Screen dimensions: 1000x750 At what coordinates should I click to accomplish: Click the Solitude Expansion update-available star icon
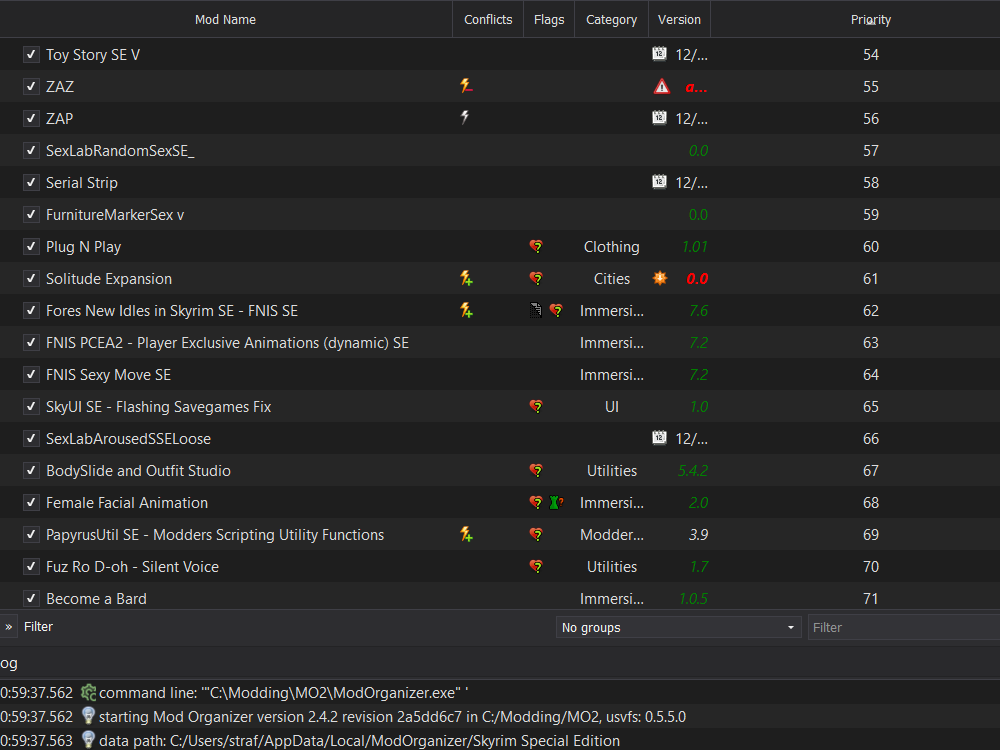pos(660,278)
